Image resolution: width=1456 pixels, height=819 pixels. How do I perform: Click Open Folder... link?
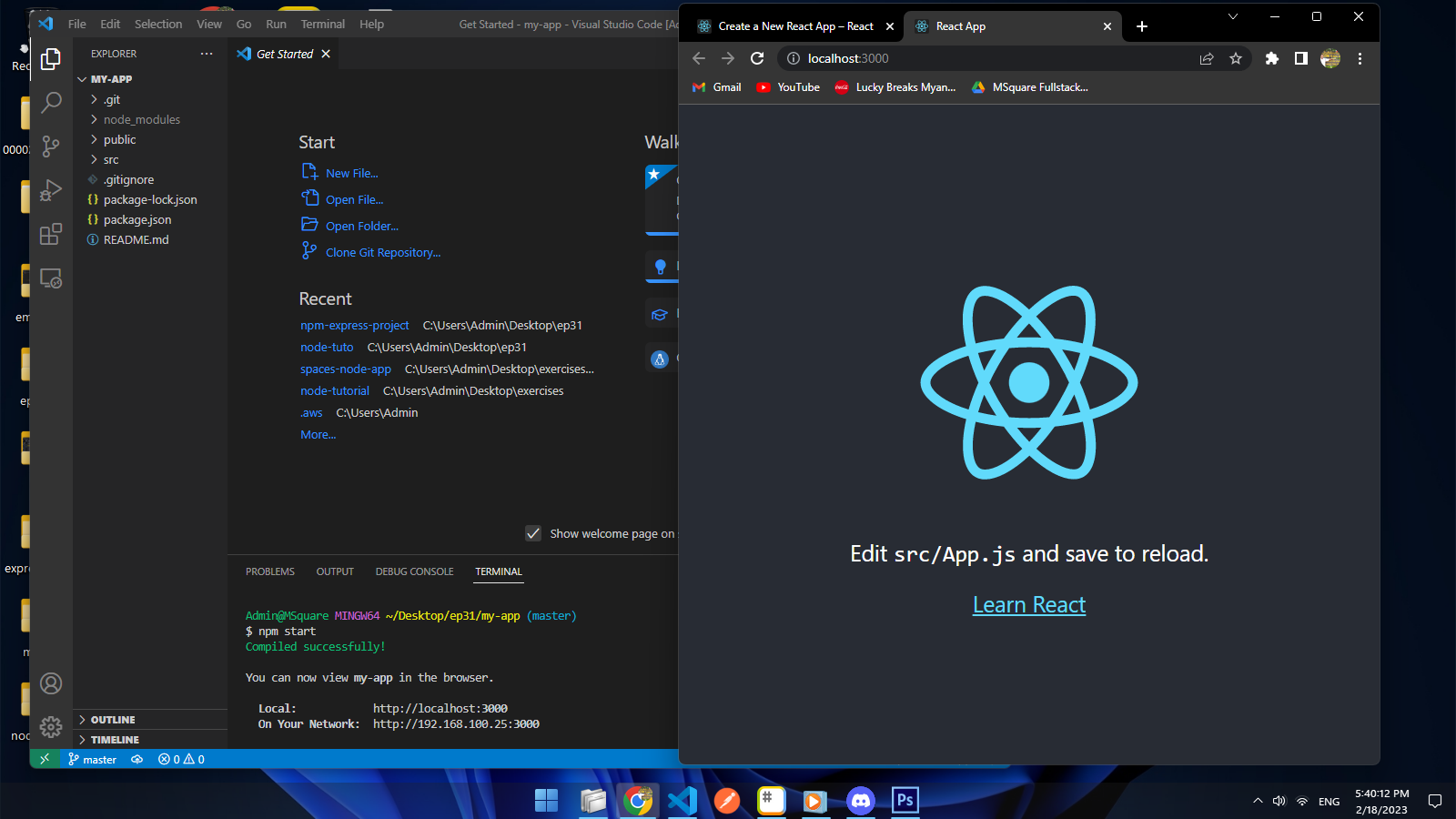[x=362, y=226]
